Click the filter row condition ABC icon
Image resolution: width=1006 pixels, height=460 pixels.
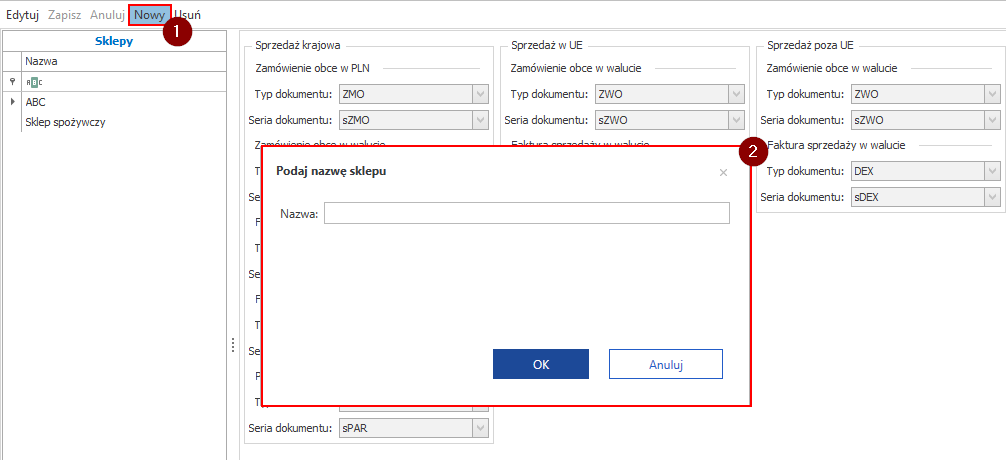[34, 82]
